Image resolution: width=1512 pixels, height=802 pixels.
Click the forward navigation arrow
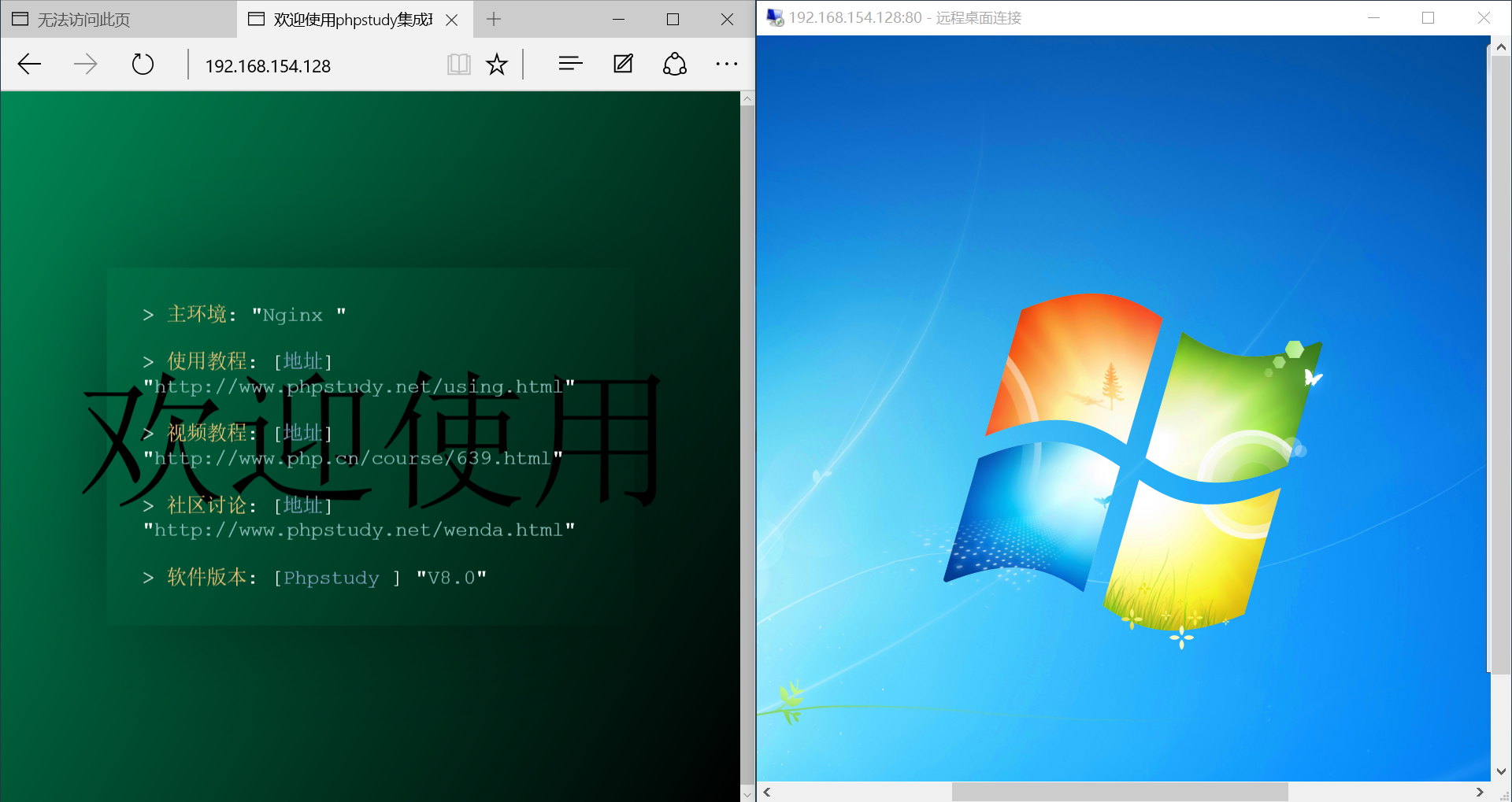85,65
